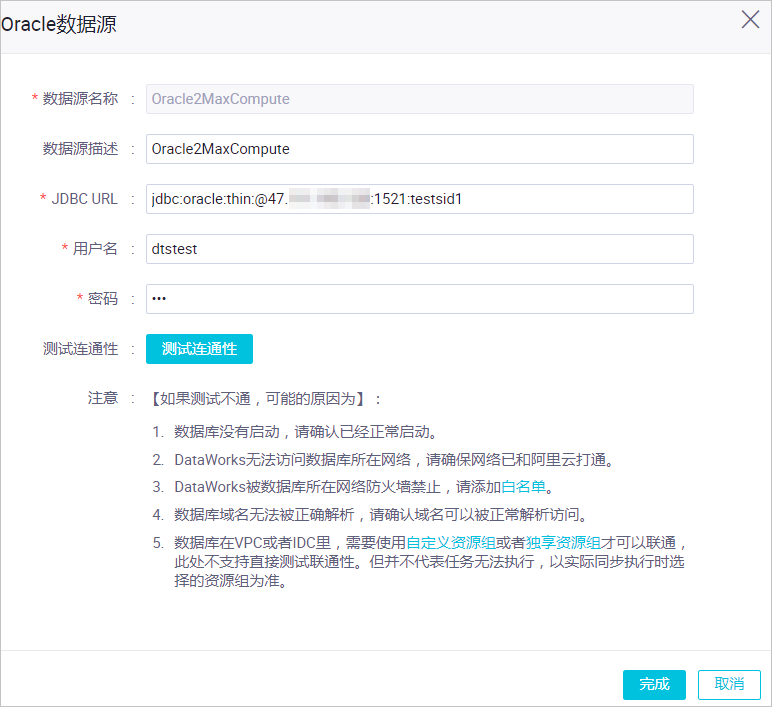772x707 pixels.
Task: Click the 测试连通性 label text left of the button
Action: point(80,349)
